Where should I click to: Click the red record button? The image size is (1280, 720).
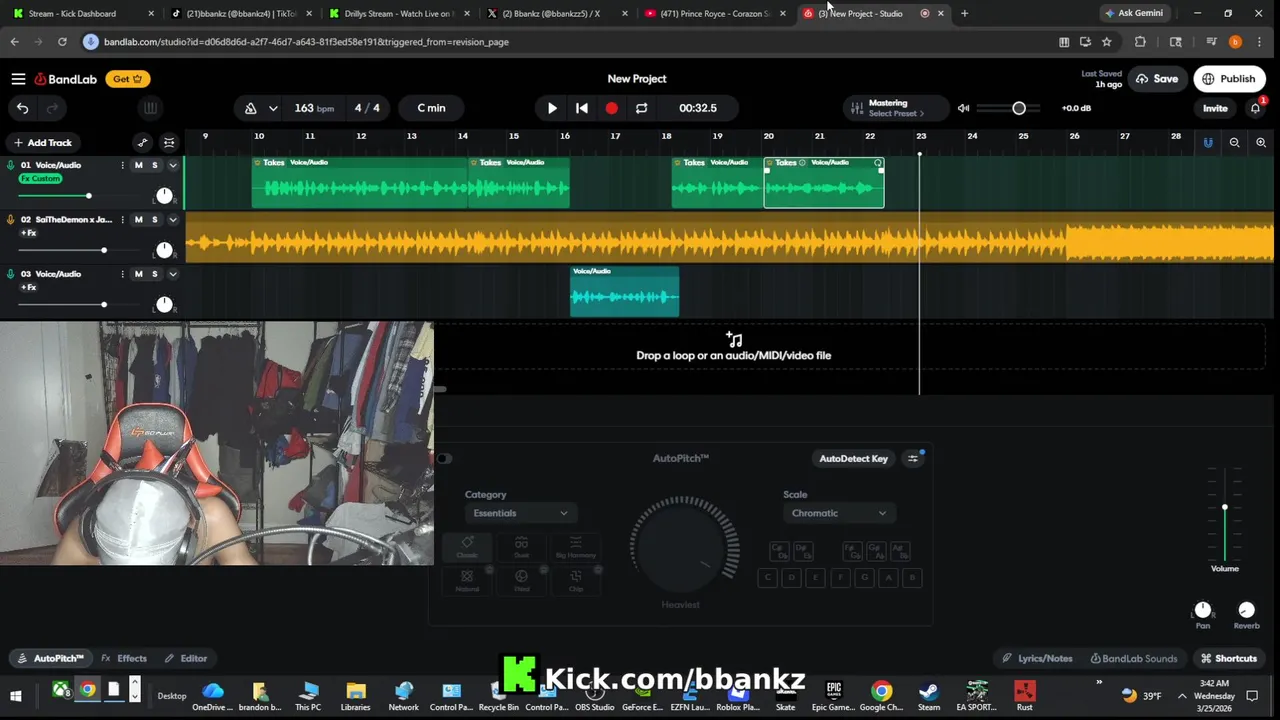tap(611, 108)
